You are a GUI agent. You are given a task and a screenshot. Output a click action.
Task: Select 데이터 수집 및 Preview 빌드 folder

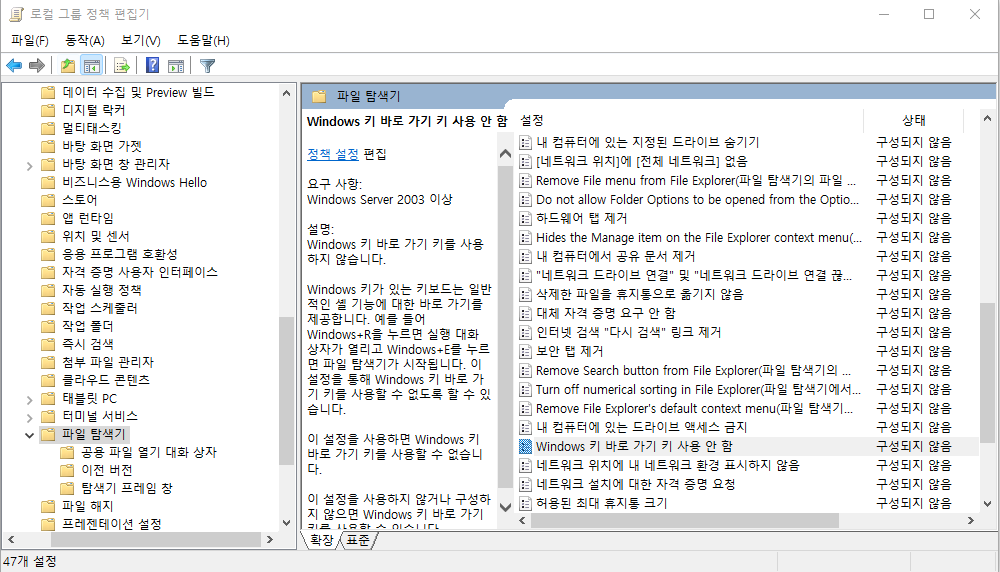click(138, 92)
